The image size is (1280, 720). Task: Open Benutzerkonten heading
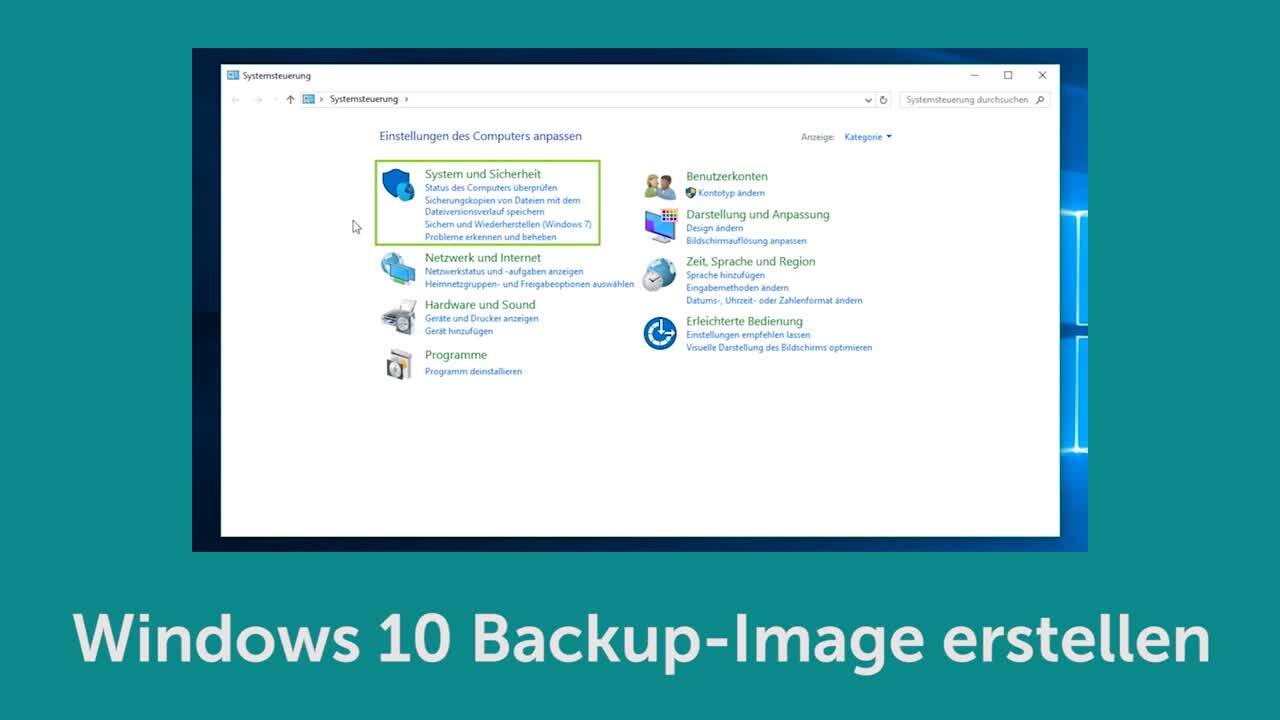tap(727, 177)
